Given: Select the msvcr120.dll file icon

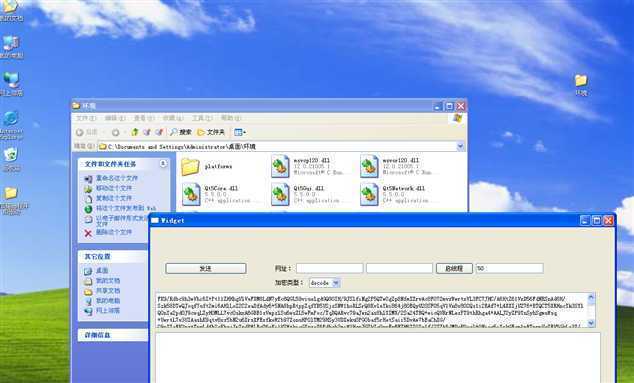Looking at the screenshot, I should [x=369, y=166].
